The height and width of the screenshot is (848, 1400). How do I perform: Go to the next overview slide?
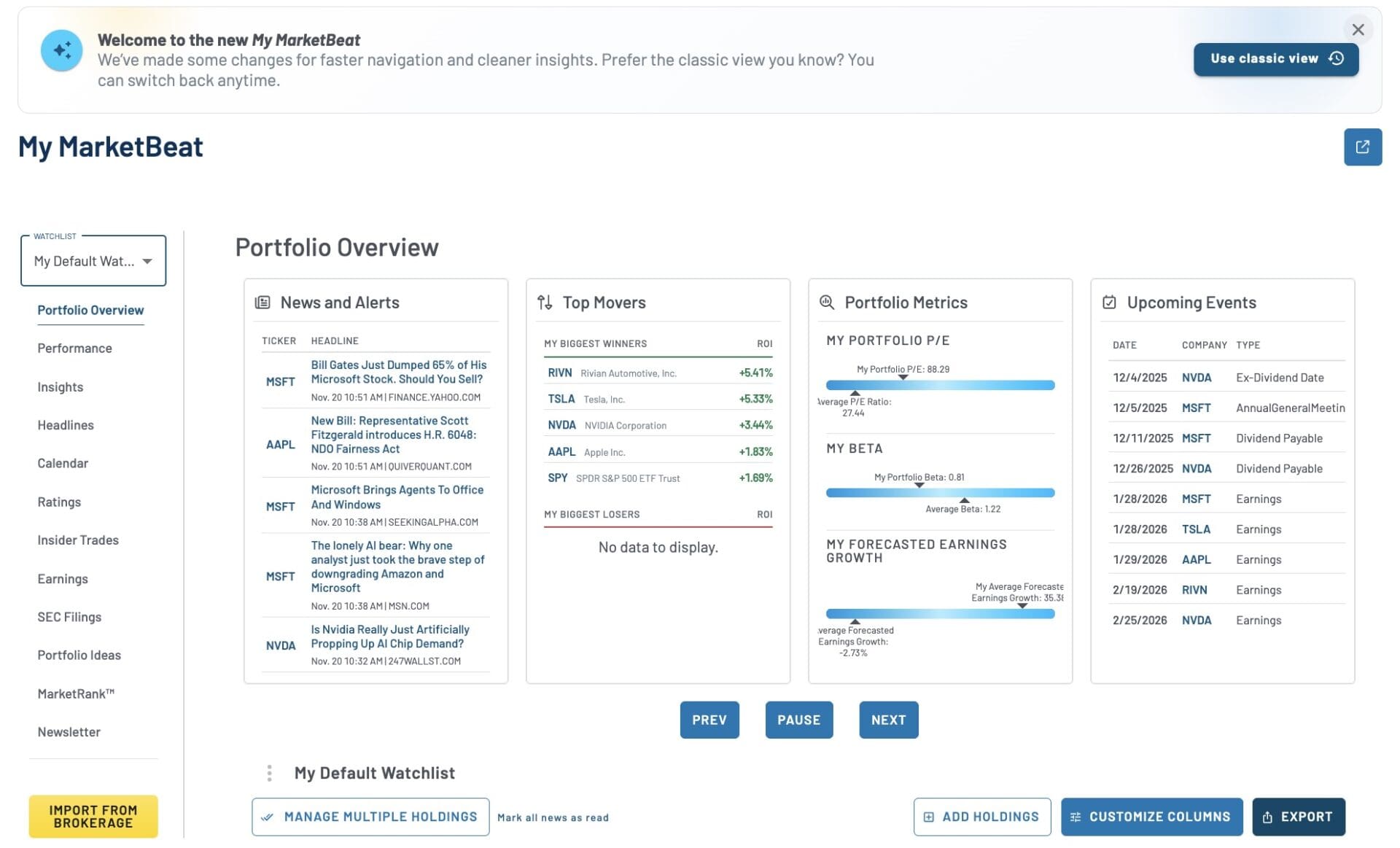[x=888, y=720]
